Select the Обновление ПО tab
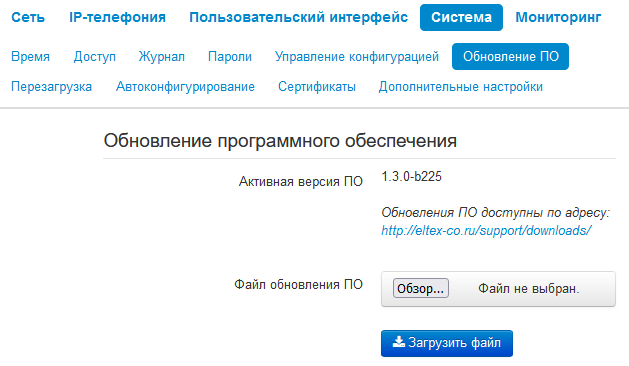 510,57
